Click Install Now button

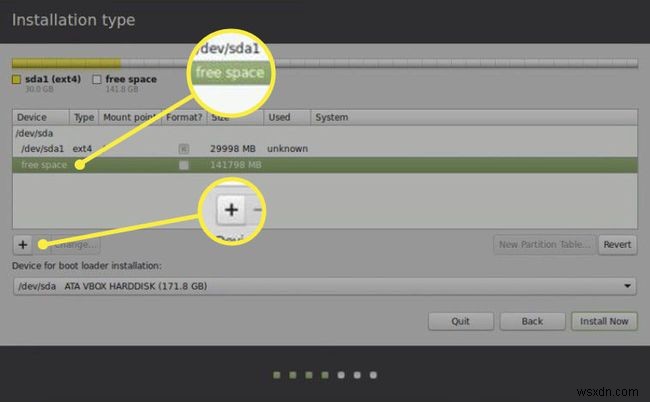(x=604, y=321)
